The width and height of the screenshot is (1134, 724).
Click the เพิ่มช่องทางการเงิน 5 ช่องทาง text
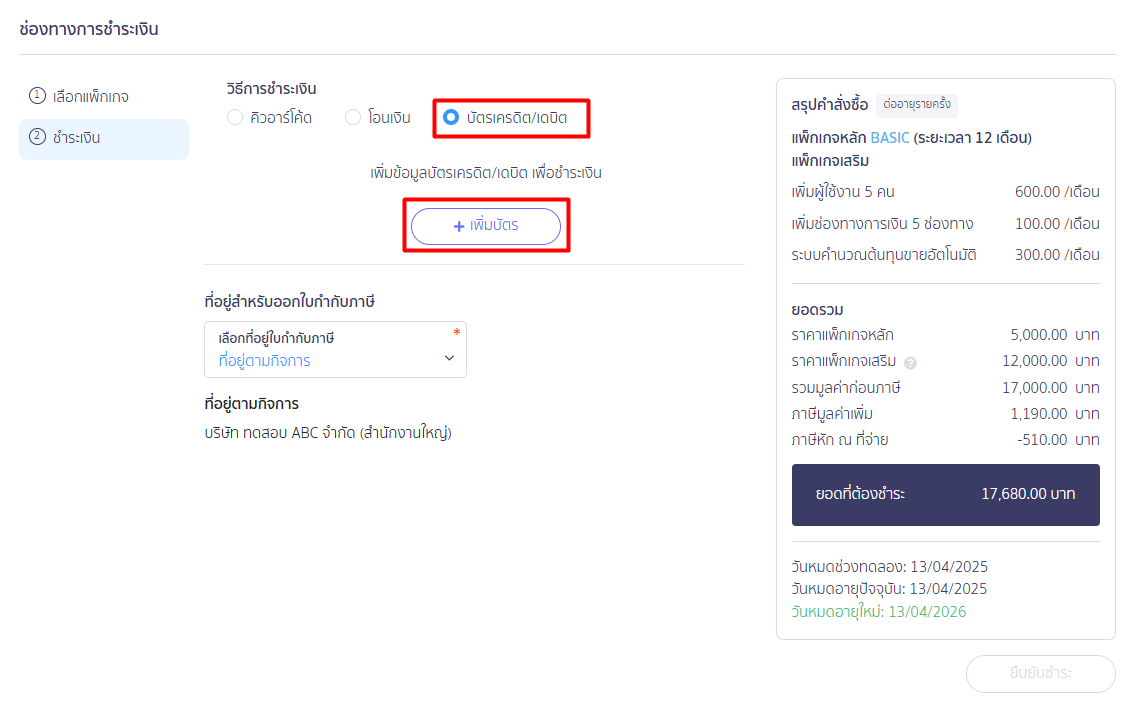(x=882, y=223)
